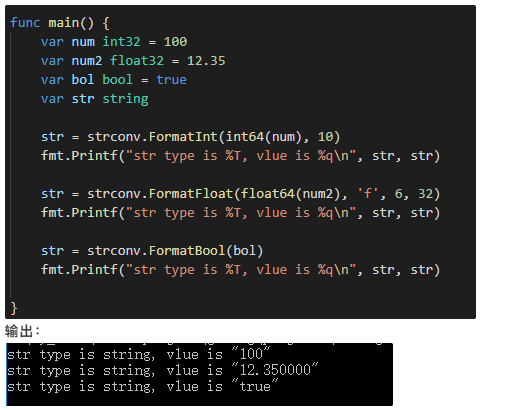
Task: Place cursor on strconv.FormatInt call
Action: coord(214,137)
